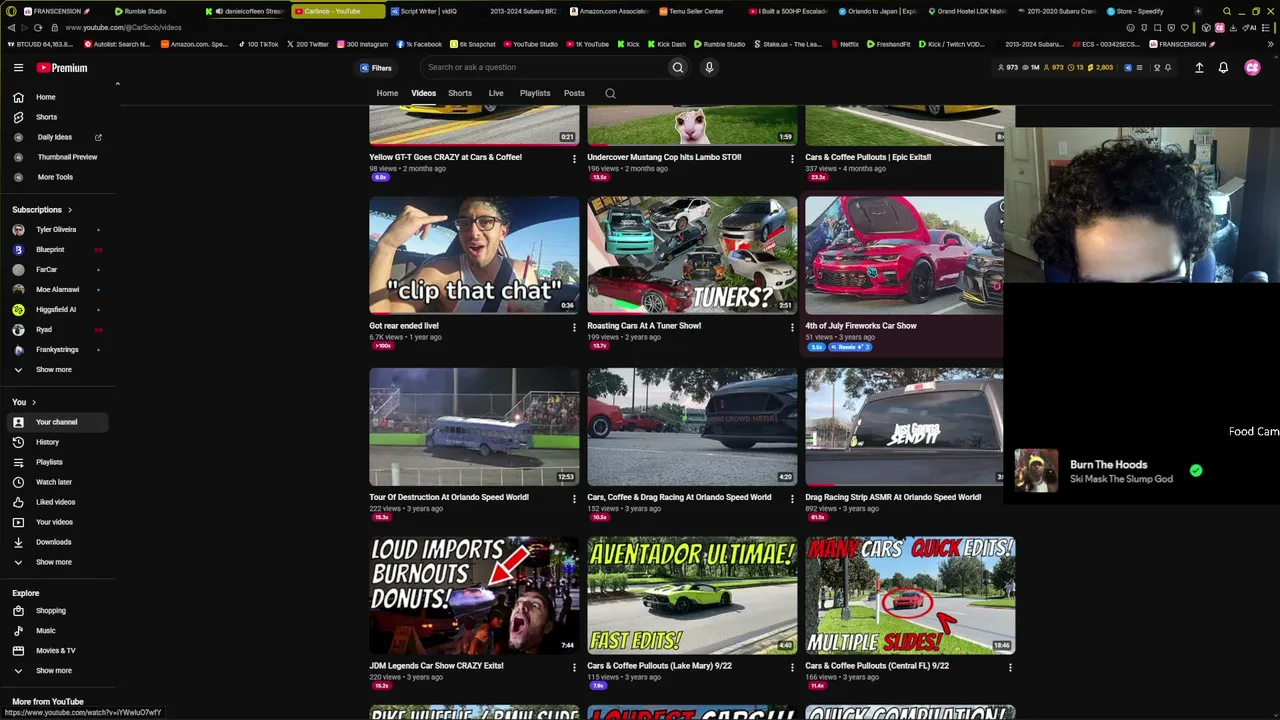Open options for 'Cars & Coffee Pullouts (Lake Mary)'
The height and width of the screenshot is (720, 1280).
792,666
